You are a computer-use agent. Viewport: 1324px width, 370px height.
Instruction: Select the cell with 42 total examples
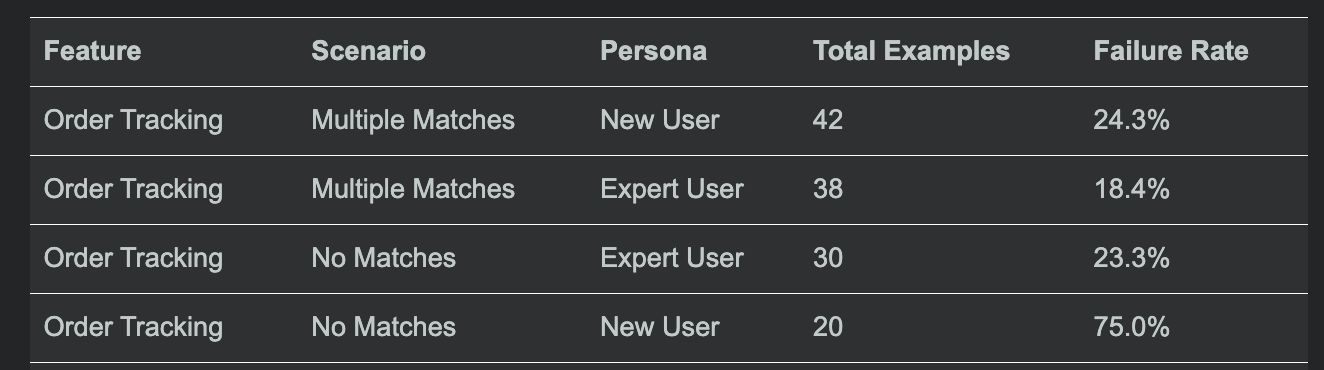pos(828,120)
